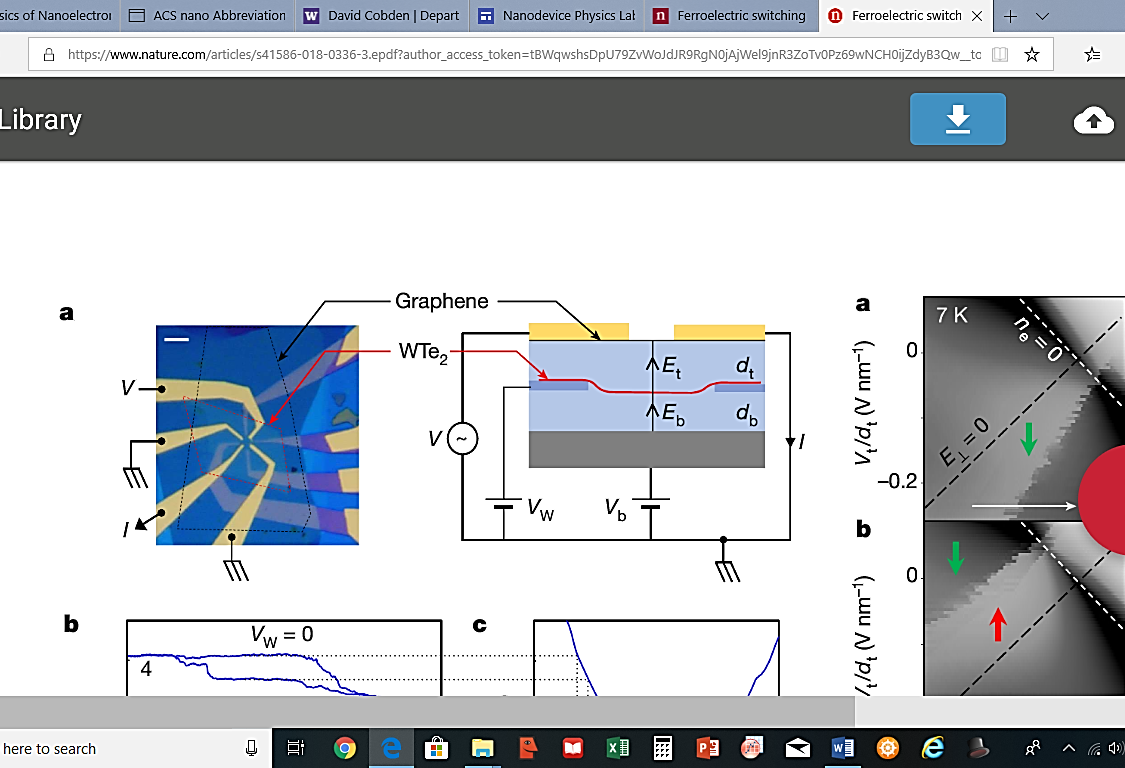Open a new browser tab
This screenshot has width=1125, height=768.
pyautogui.click(x=1011, y=16)
